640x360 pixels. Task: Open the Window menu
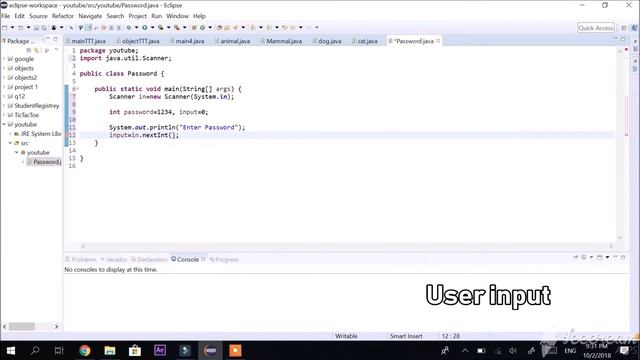coord(177,16)
